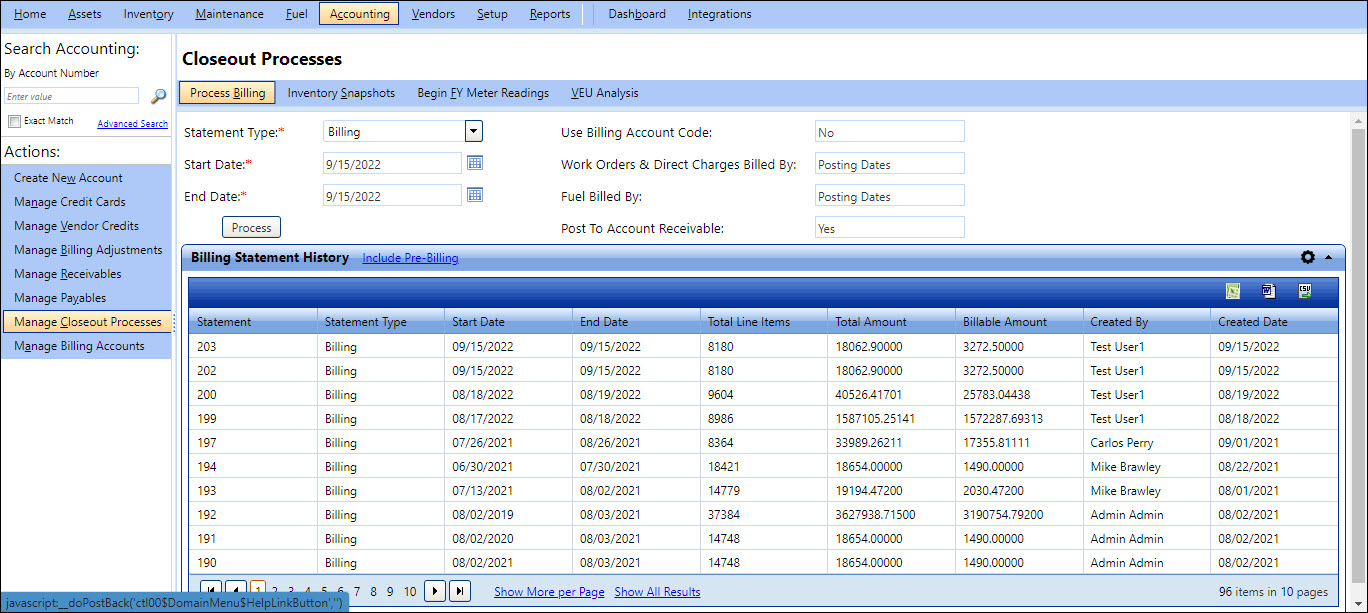This screenshot has height=613, width=1368.
Task: Open the Vendors menu
Action: 433,14
